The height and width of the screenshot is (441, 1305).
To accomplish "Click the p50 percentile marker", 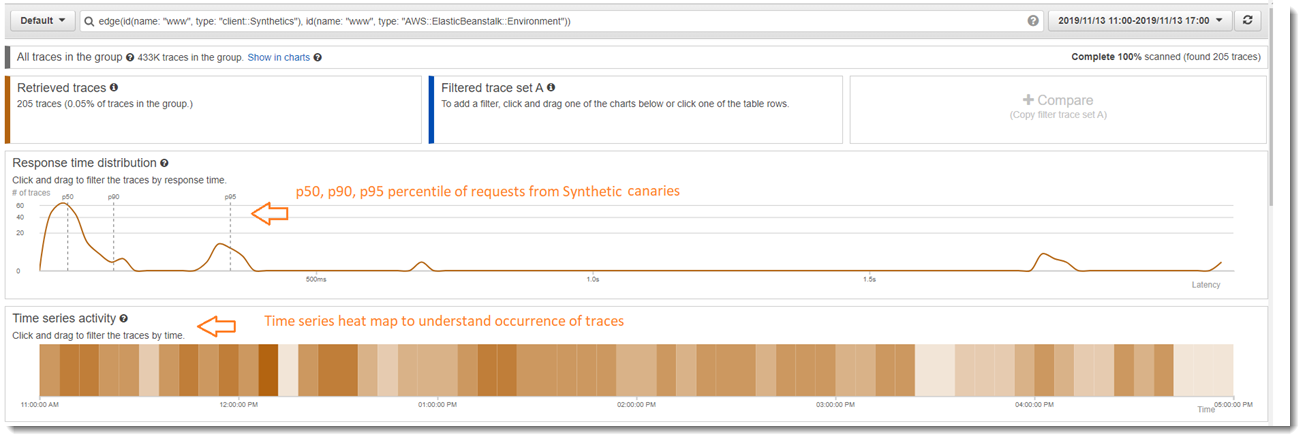I will click(68, 198).
